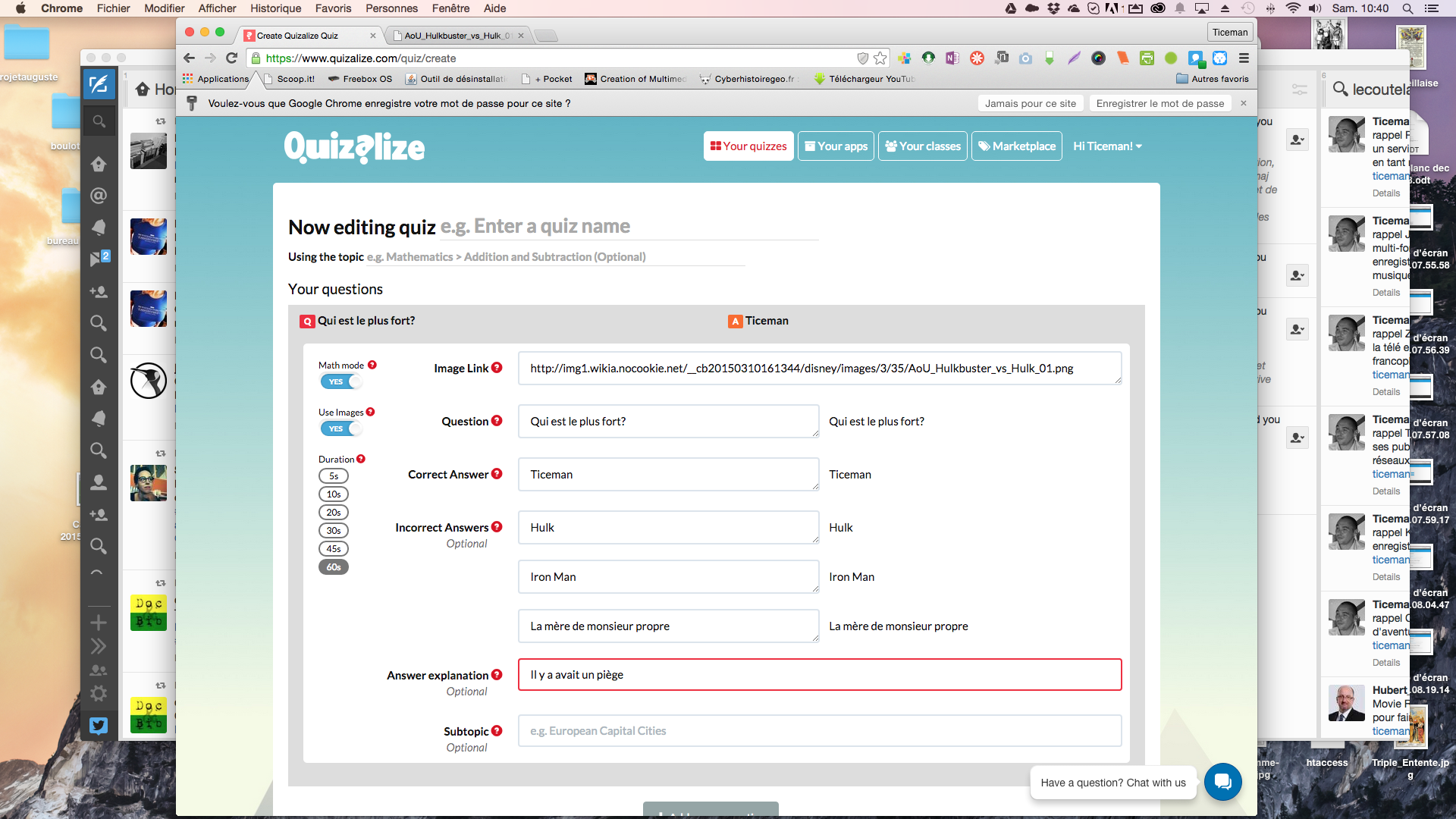Select 30s duration
This screenshot has width=1456, height=819.
click(x=334, y=531)
